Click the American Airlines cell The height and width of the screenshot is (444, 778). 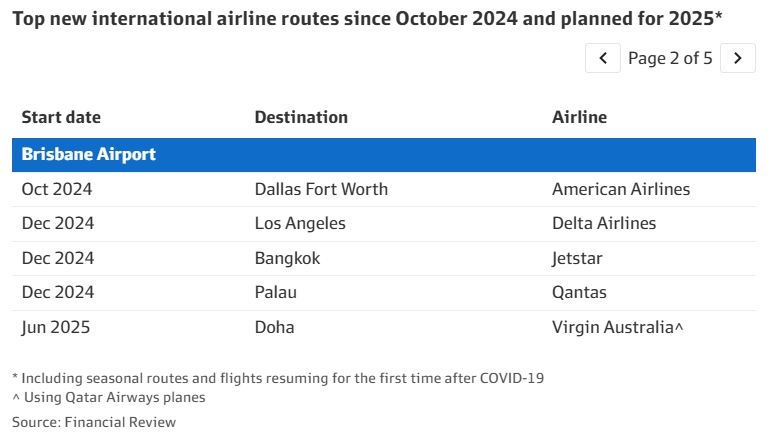click(621, 189)
